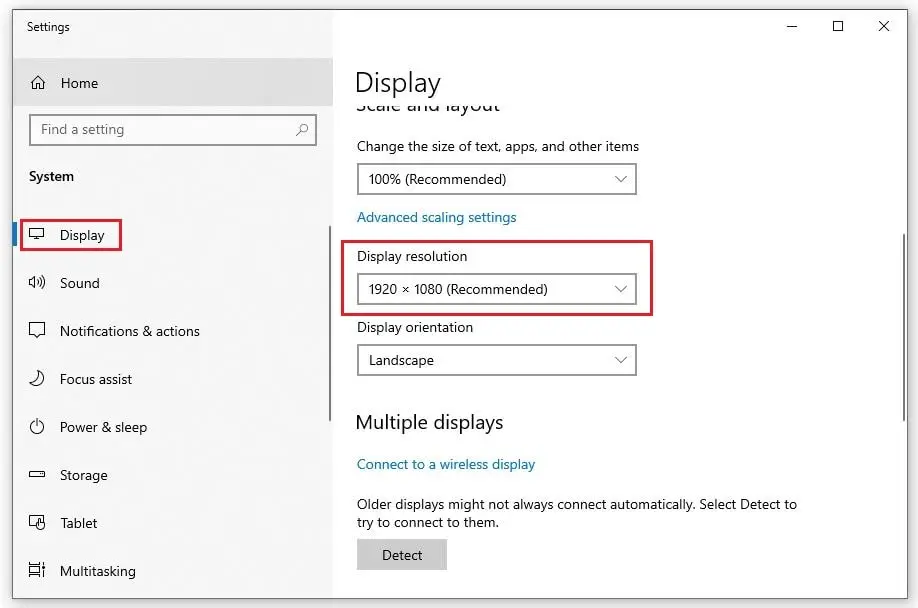This screenshot has width=918, height=608.
Task: Open the Display resolution dropdown
Action: click(497, 289)
